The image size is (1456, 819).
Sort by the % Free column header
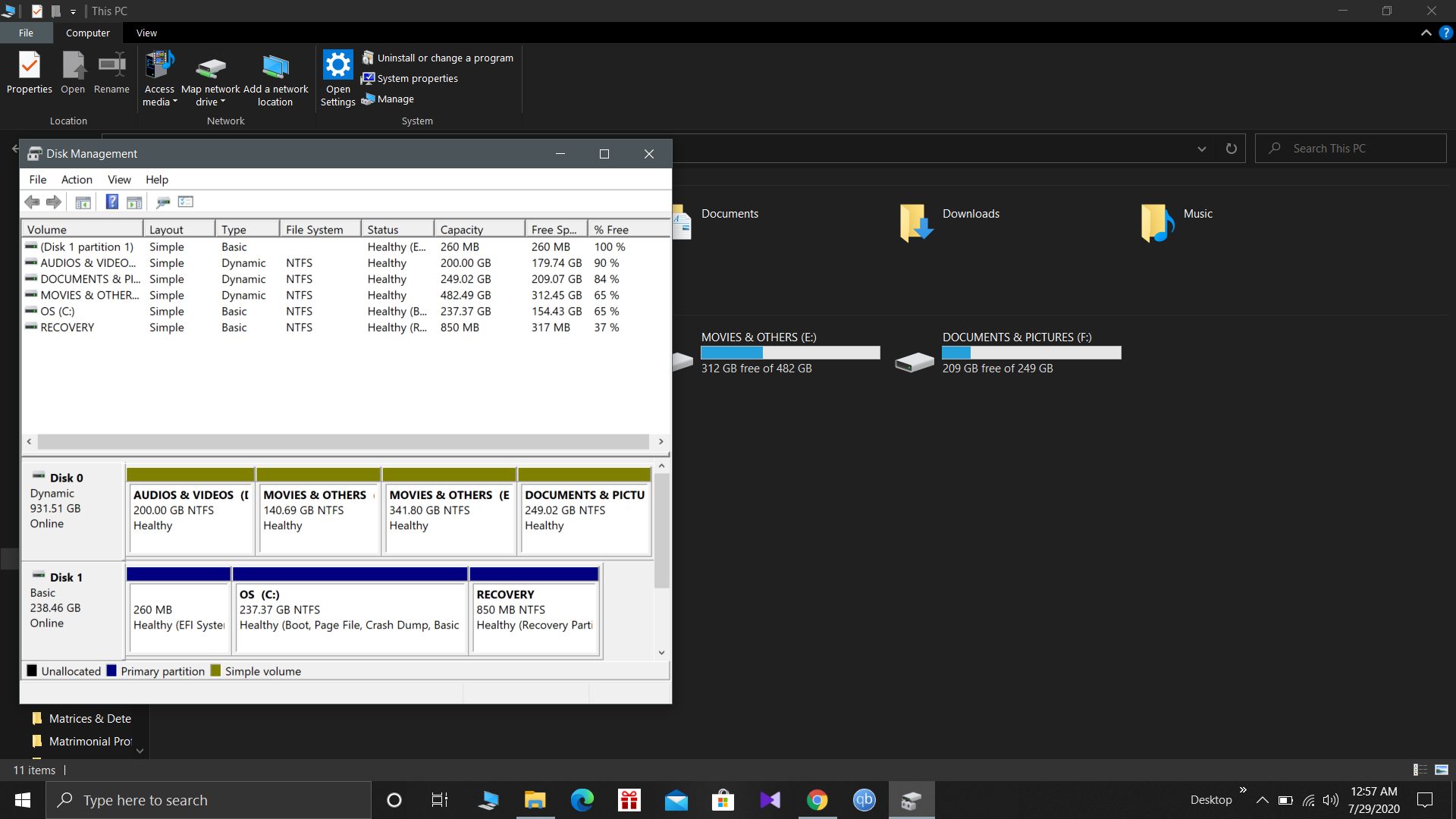629,230
